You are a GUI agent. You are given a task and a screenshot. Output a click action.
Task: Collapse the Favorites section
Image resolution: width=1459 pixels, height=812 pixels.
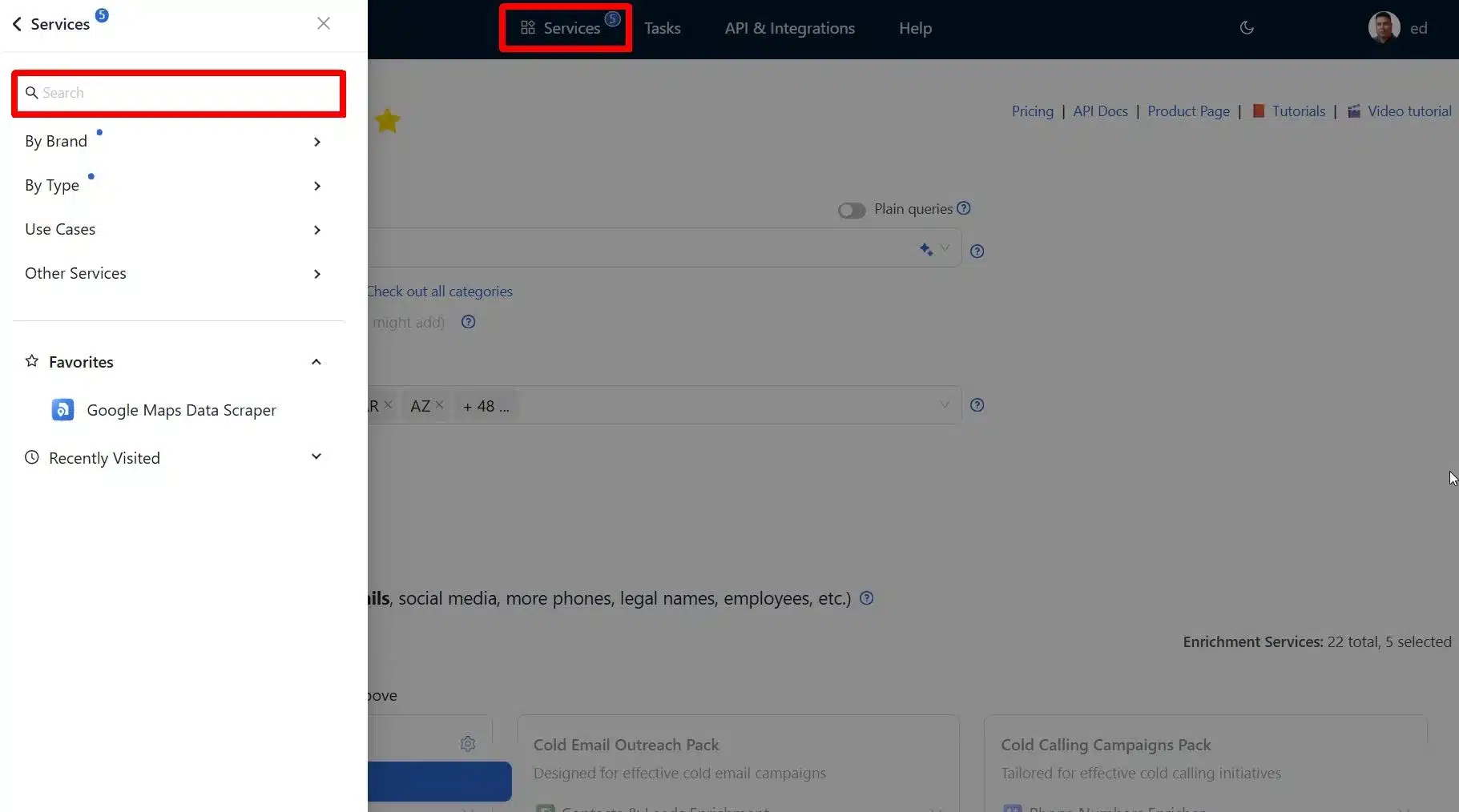click(x=316, y=362)
